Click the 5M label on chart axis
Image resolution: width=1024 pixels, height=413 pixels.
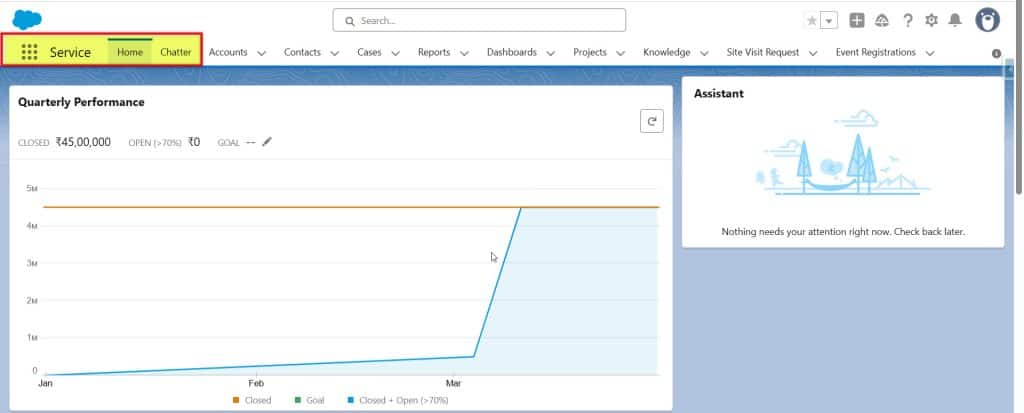point(32,188)
